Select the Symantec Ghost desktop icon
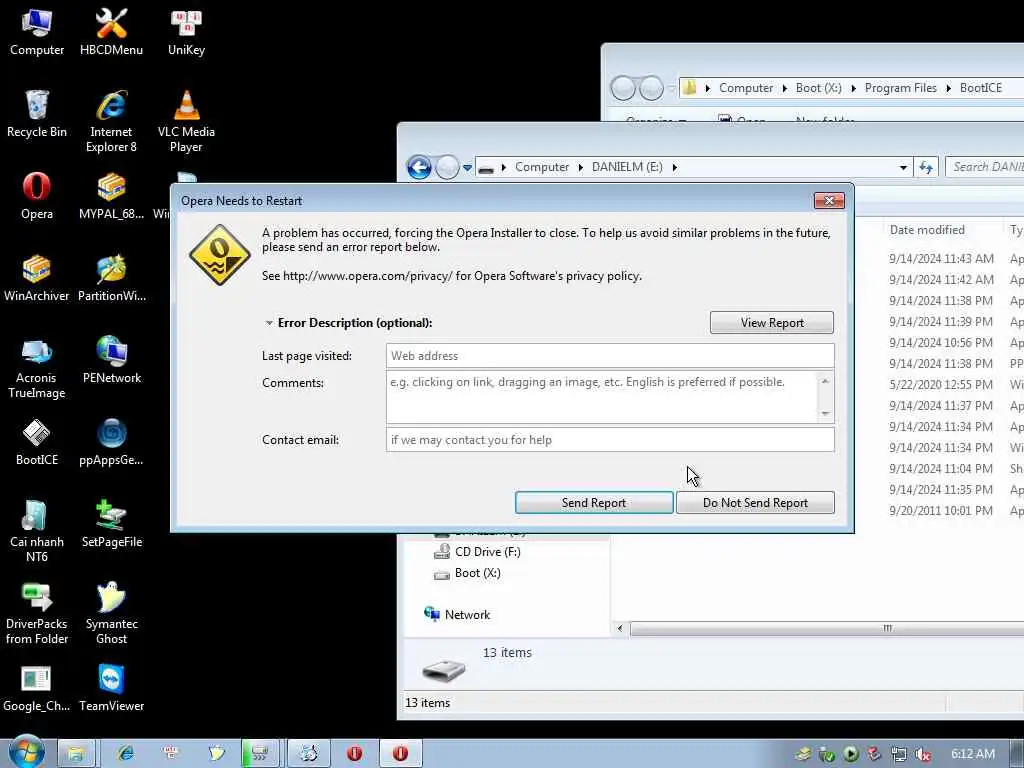The height and width of the screenshot is (768, 1024). (x=112, y=614)
